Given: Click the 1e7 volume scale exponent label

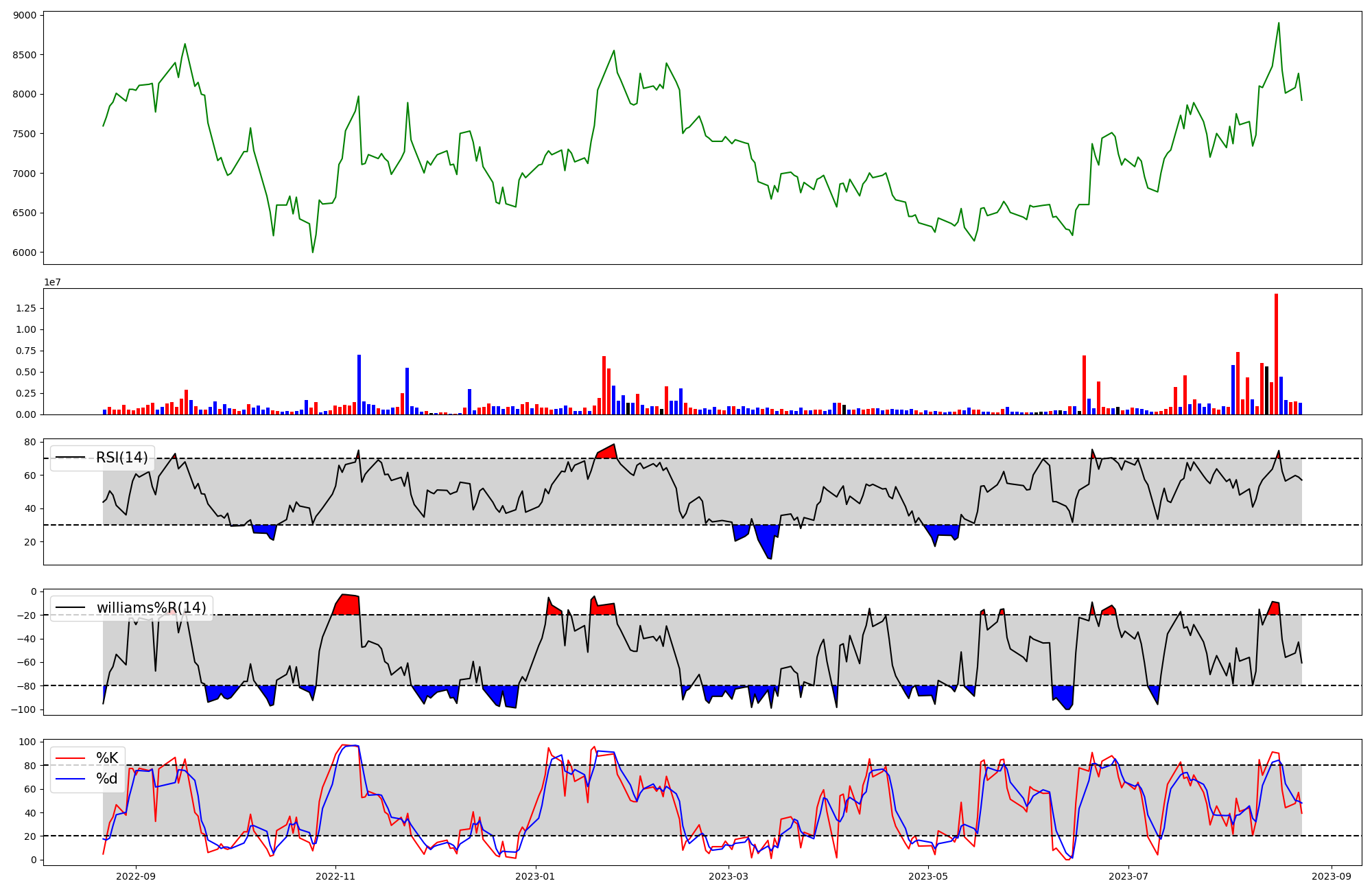Looking at the screenshot, I should coord(53,283).
